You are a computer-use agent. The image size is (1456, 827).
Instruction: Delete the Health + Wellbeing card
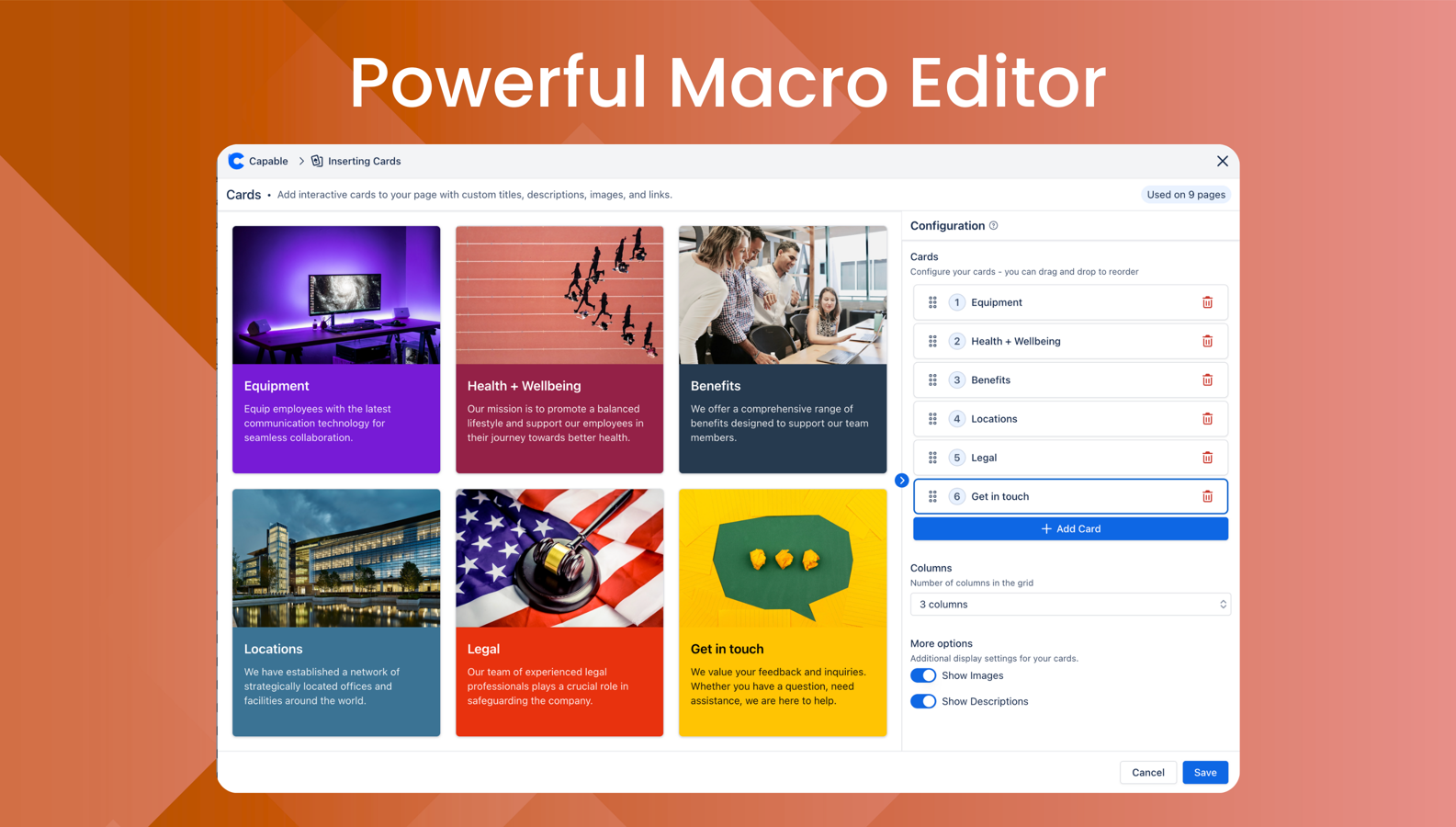(x=1207, y=341)
